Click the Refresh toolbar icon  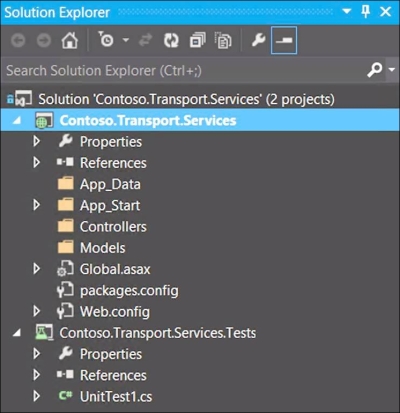171,41
